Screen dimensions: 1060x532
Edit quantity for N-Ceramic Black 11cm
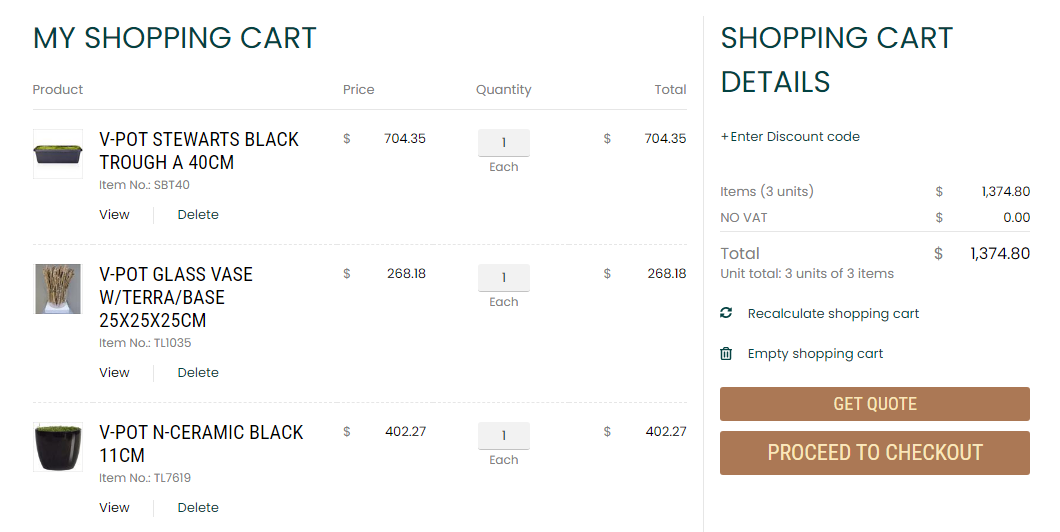504,436
